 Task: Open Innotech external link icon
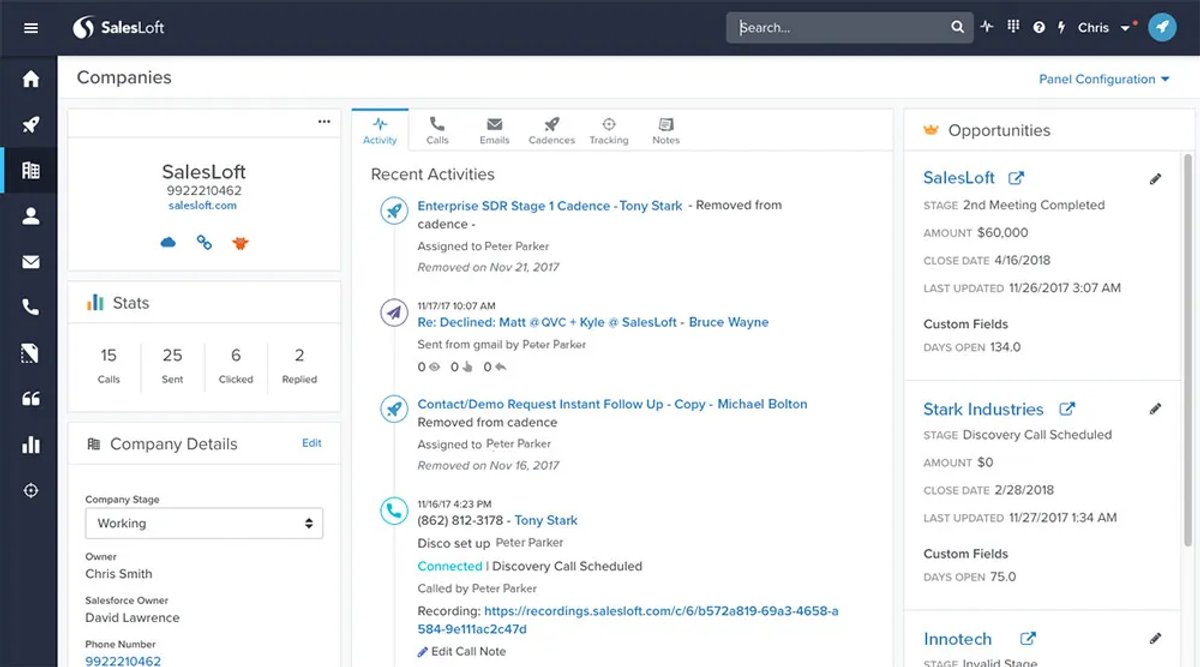pos(1028,639)
